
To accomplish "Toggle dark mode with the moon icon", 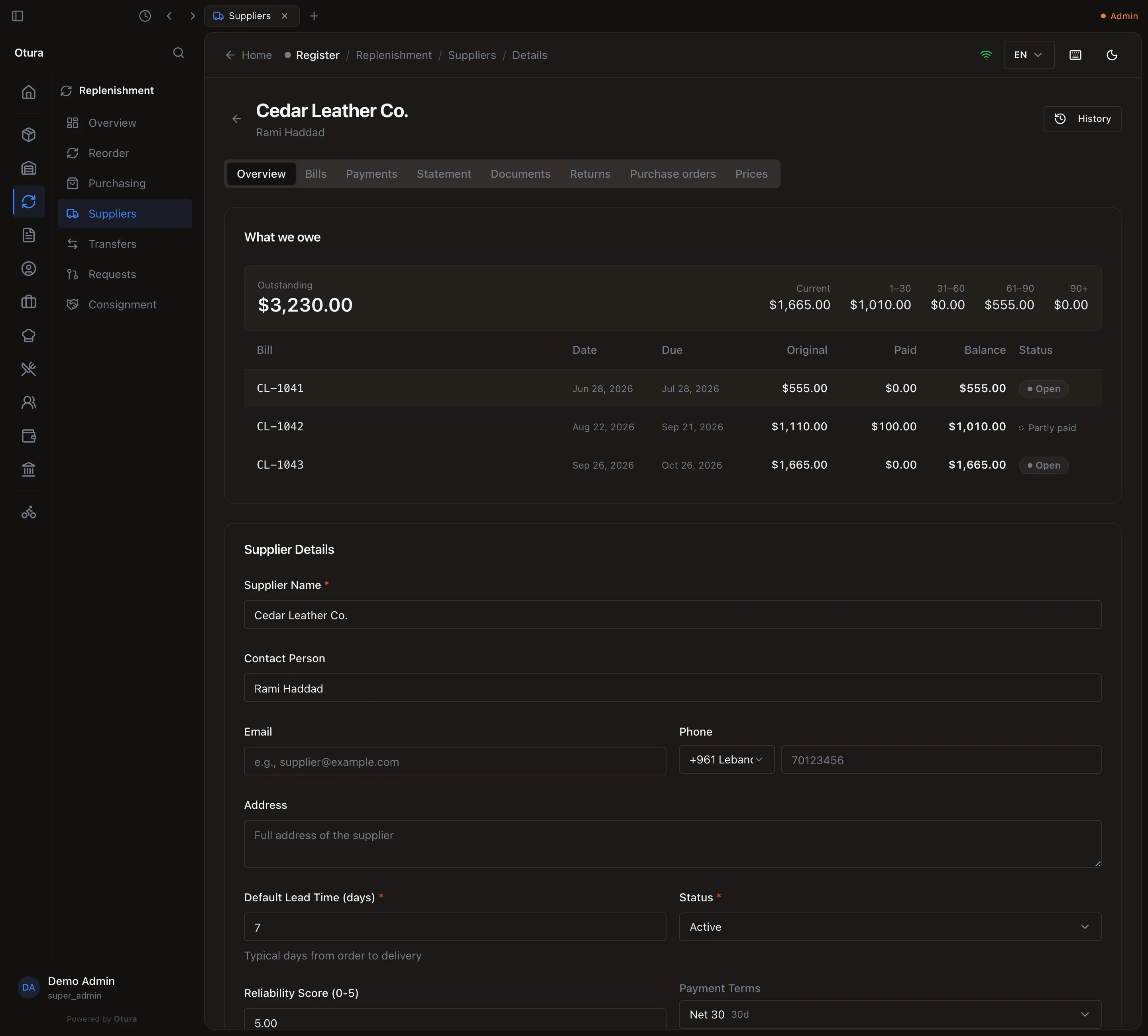I will click(1112, 55).
